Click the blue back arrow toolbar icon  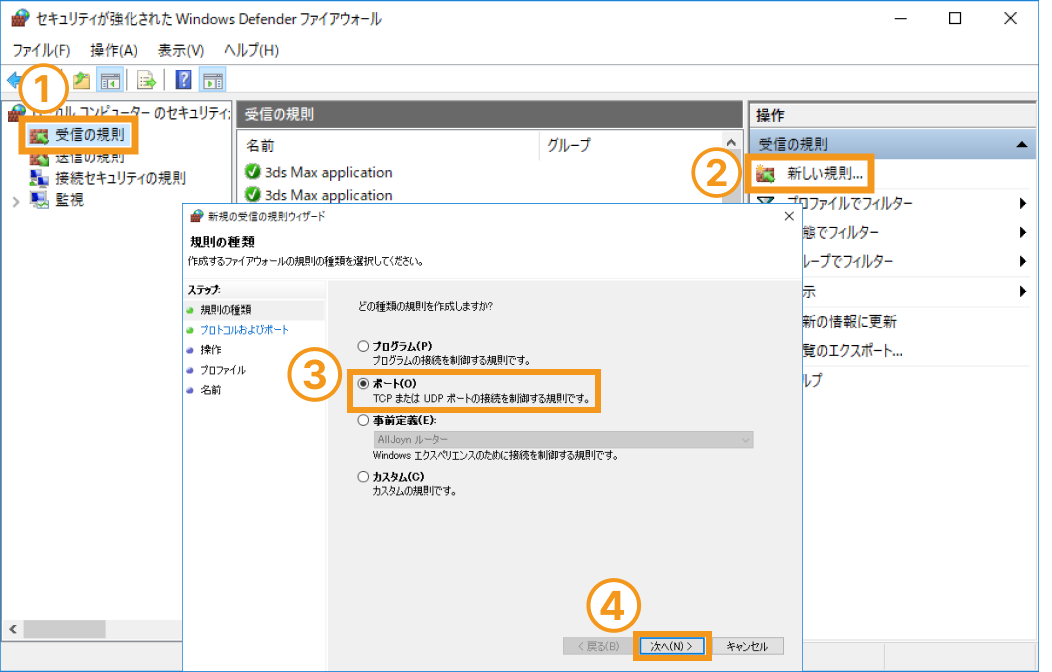[13, 80]
